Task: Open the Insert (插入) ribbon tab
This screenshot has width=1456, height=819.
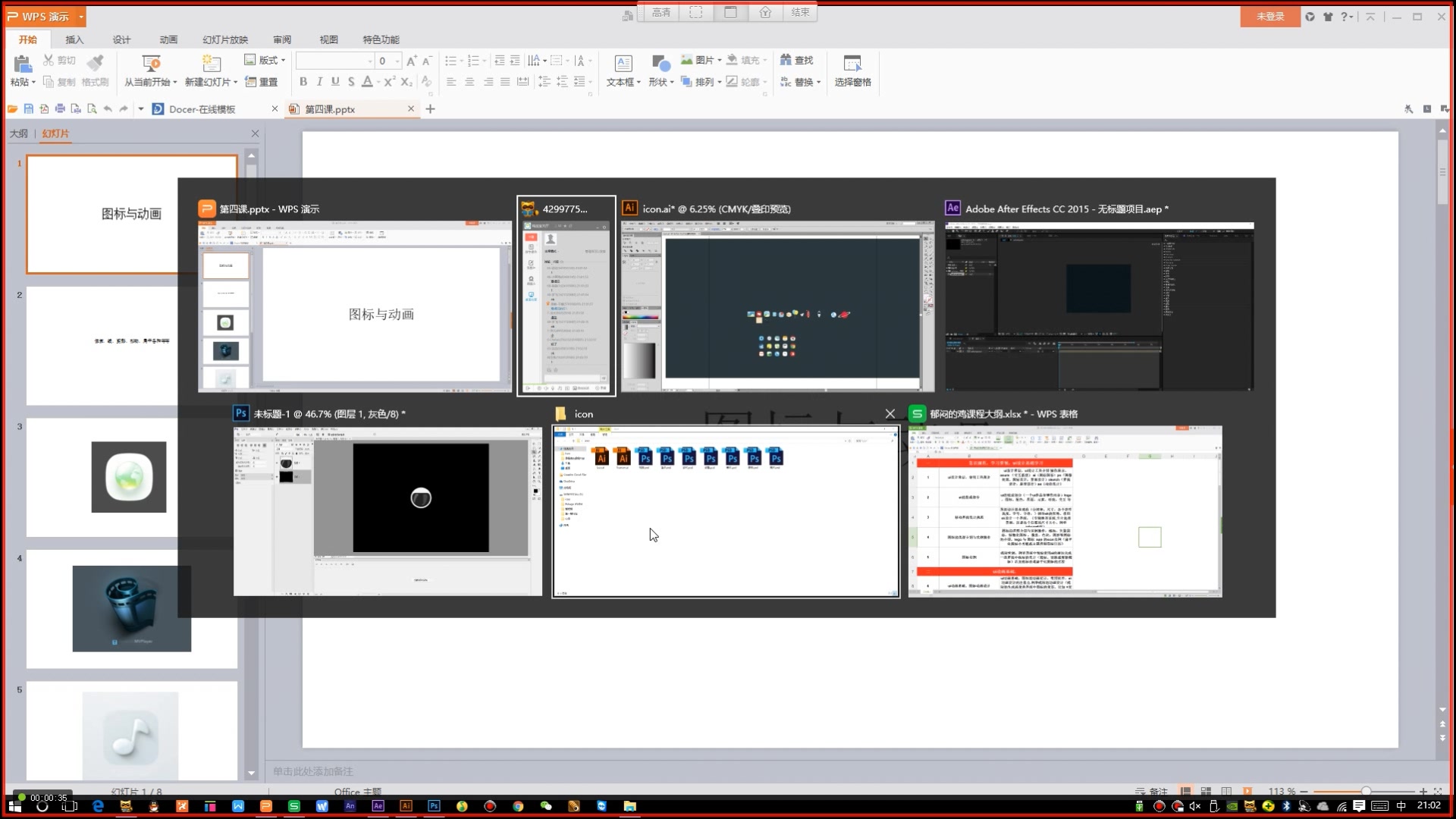Action: (x=74, y=39)
